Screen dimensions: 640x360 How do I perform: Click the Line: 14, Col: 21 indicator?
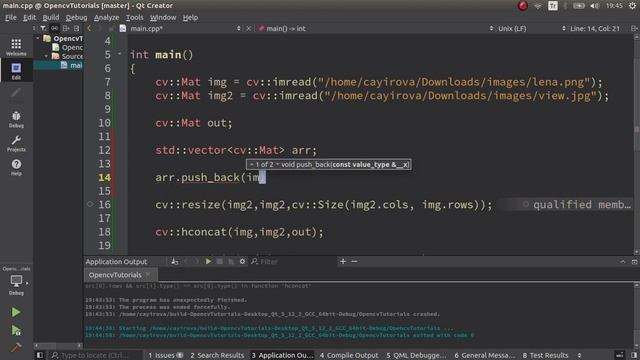(595, 28)
